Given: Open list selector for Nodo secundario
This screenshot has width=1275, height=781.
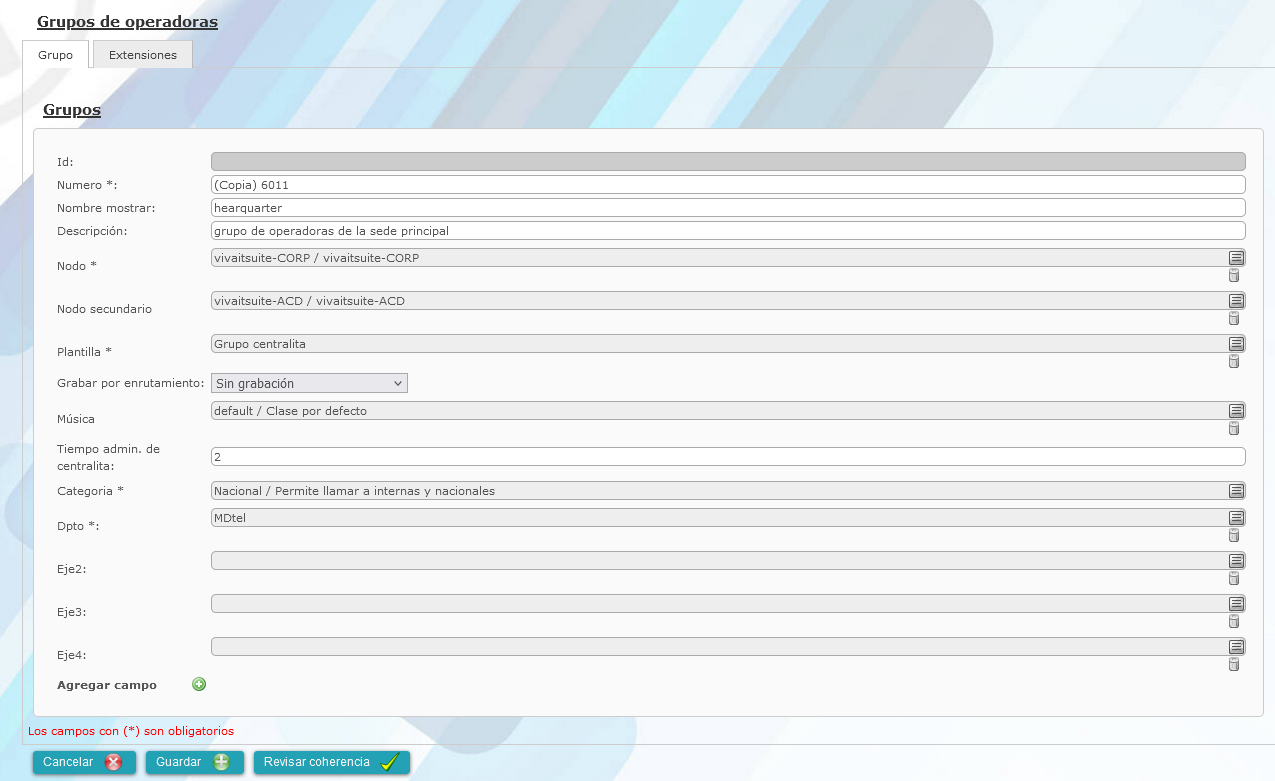Looking at the screenshot, I should pos(1236,301).
